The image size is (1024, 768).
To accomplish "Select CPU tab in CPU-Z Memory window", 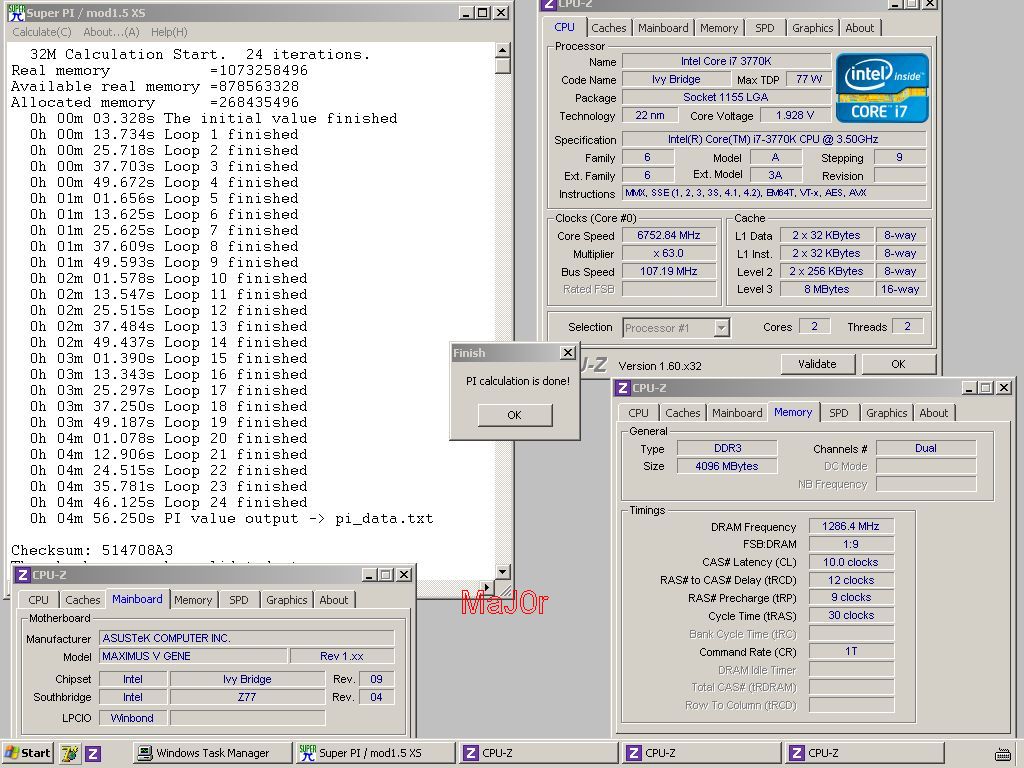I will (638, 413).
